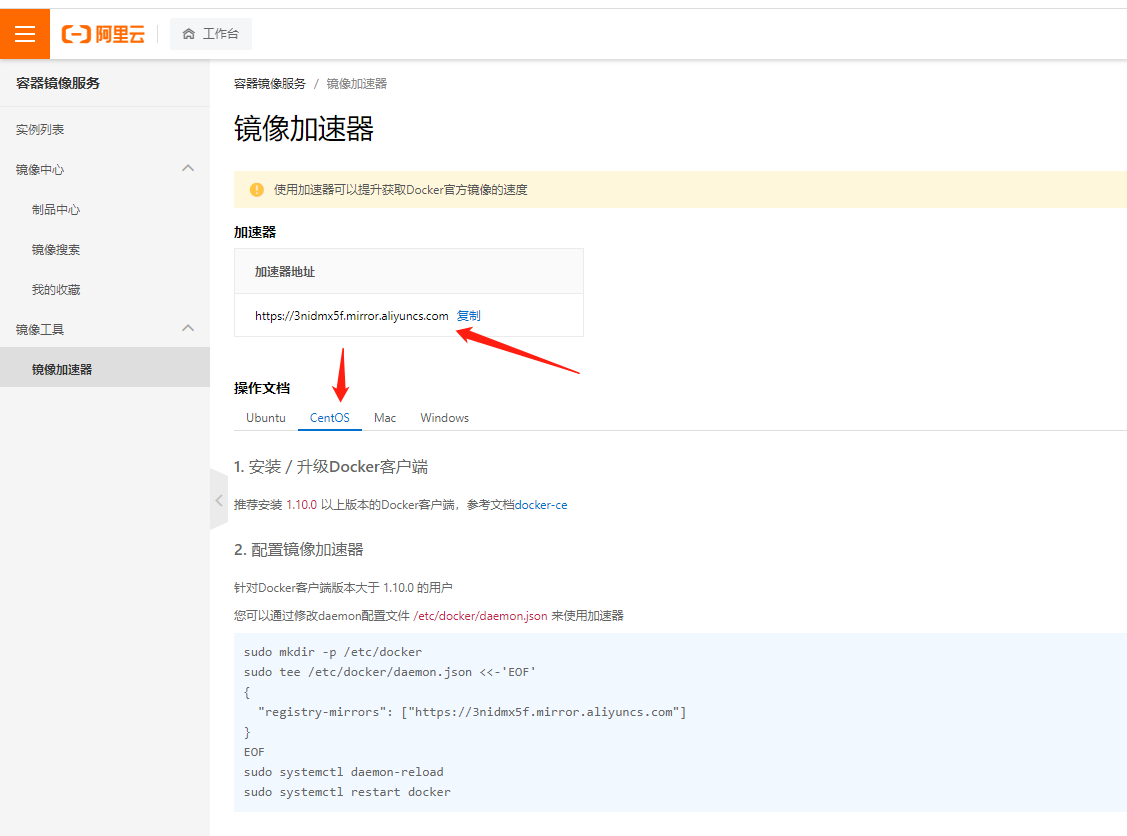This screenshot has height=836, width=1127.
Task: Click 容器镜像服务 breadcrumb link
Action: pos(270,84)
